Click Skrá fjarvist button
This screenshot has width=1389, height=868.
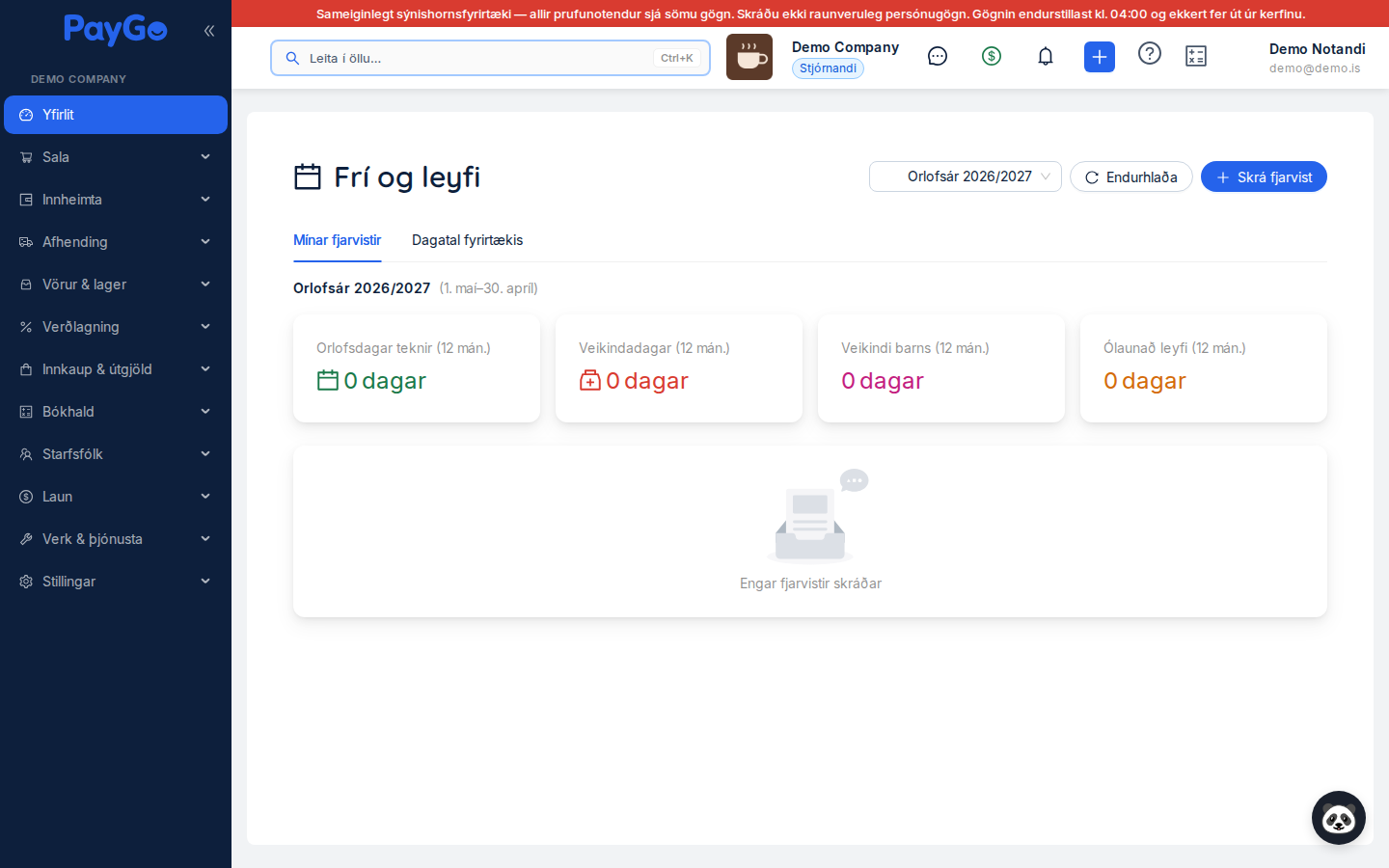[x=1264, y=176]
